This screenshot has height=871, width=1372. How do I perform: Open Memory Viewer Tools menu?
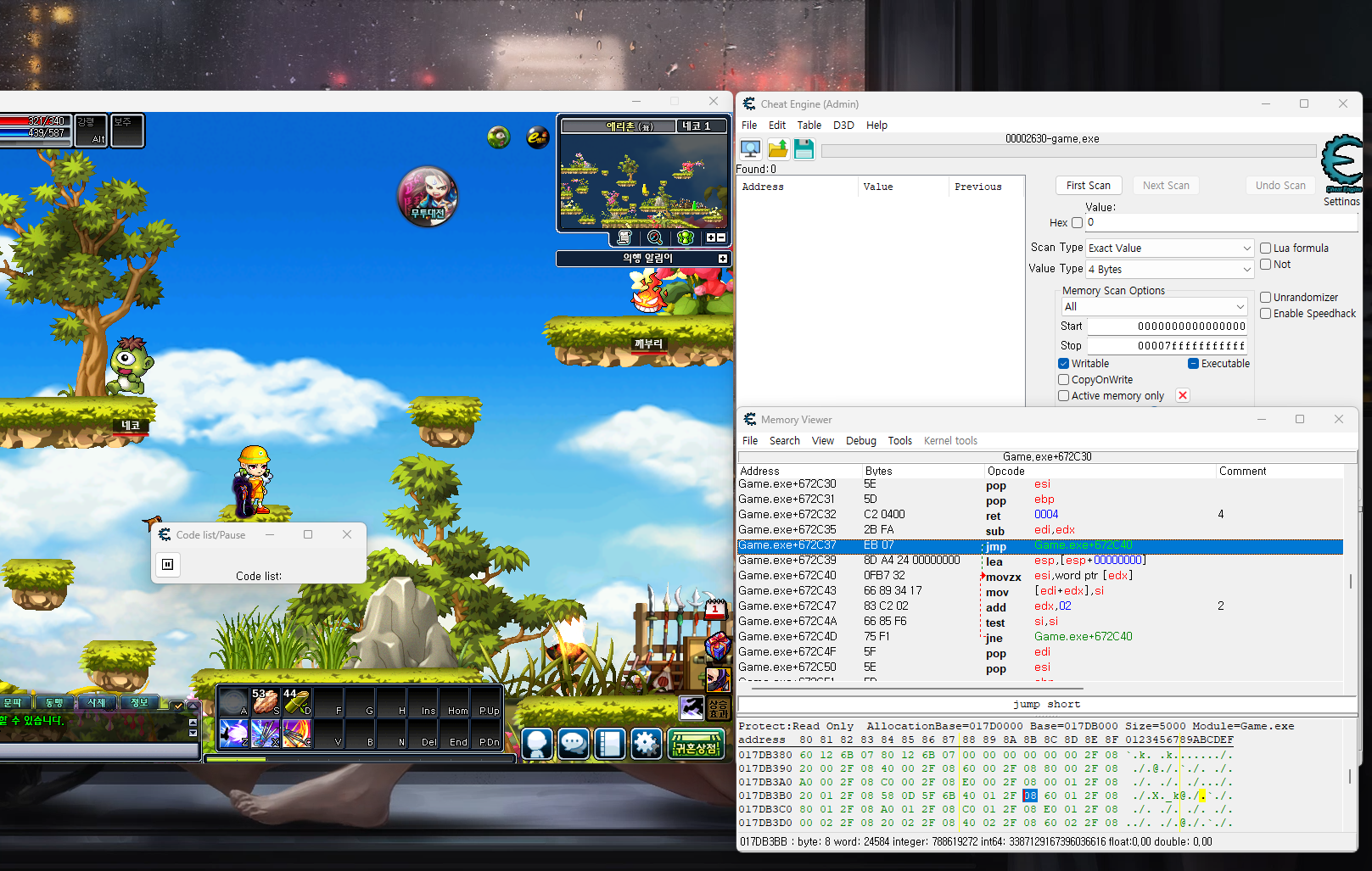(x=900, y=441)
